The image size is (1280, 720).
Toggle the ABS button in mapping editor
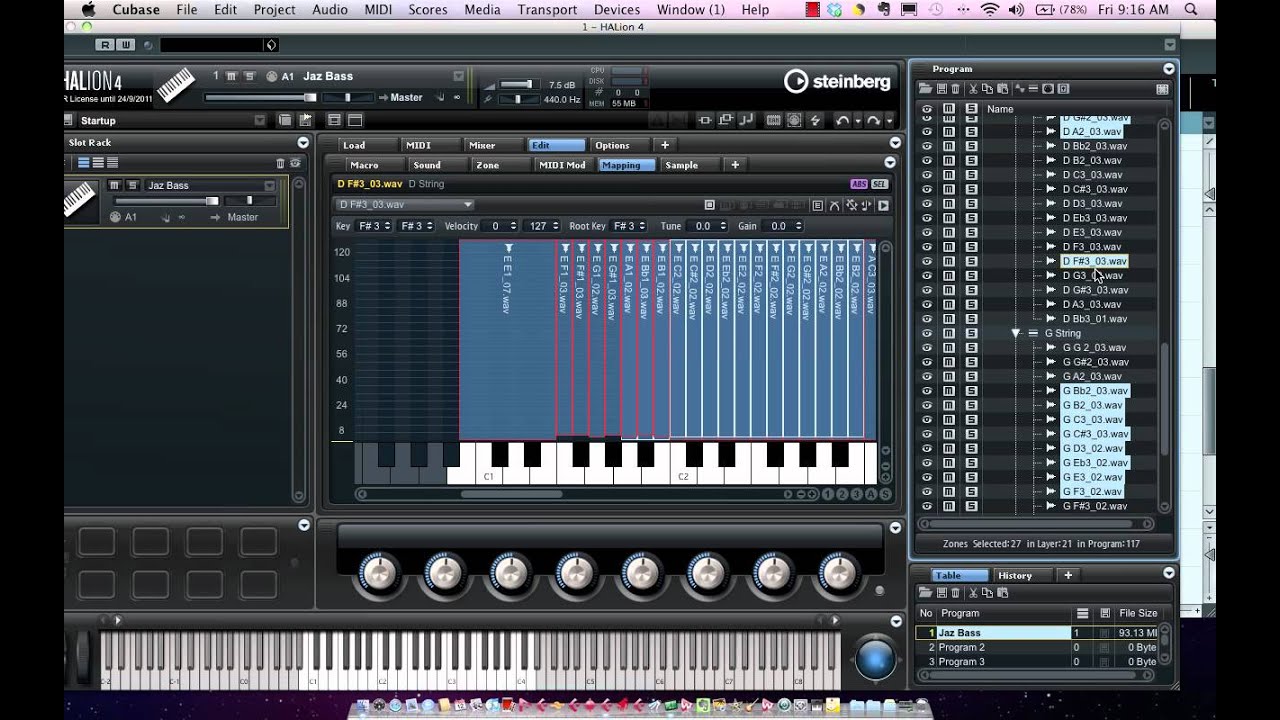point(859,184)
